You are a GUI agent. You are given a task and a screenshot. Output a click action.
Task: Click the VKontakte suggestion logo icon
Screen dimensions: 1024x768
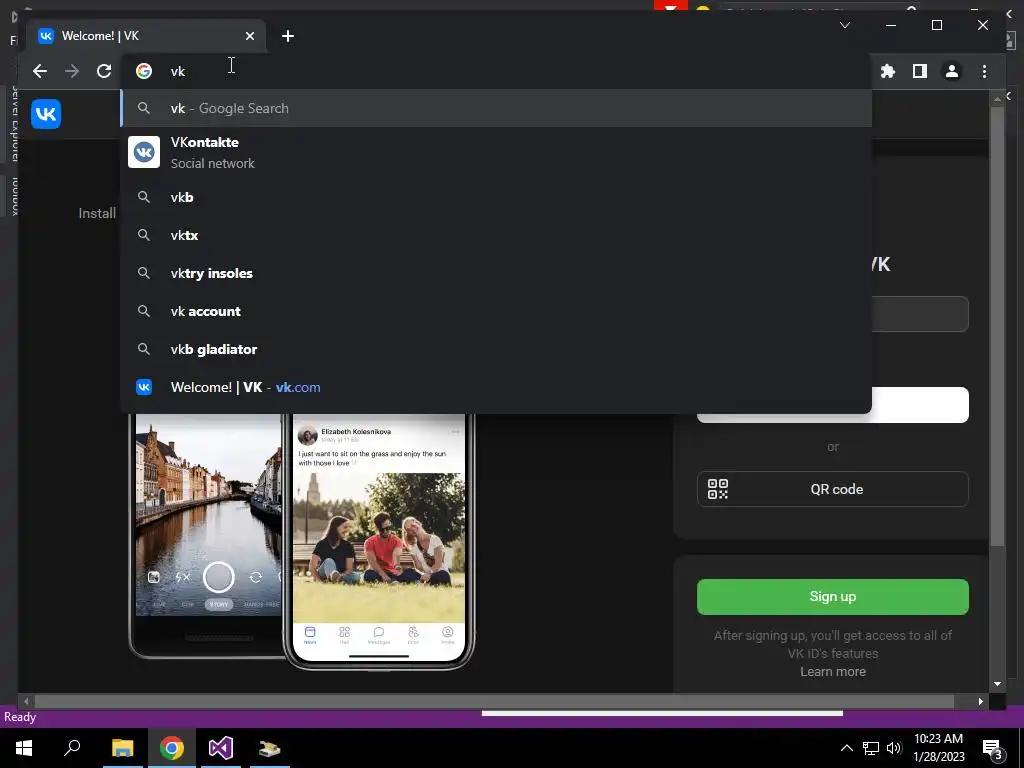coord(144,152)
